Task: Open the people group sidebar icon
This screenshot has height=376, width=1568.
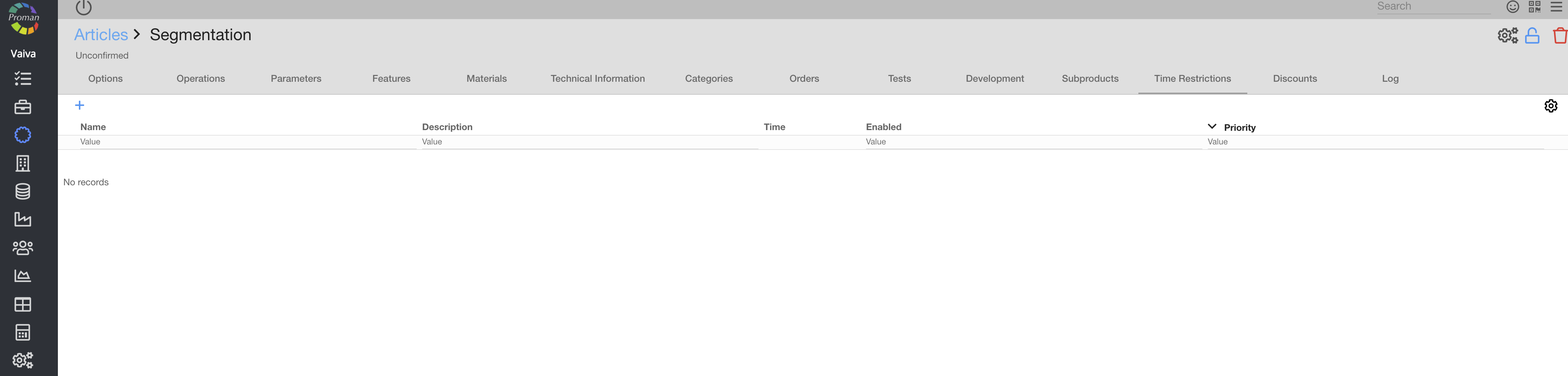Action: point(22,247)
